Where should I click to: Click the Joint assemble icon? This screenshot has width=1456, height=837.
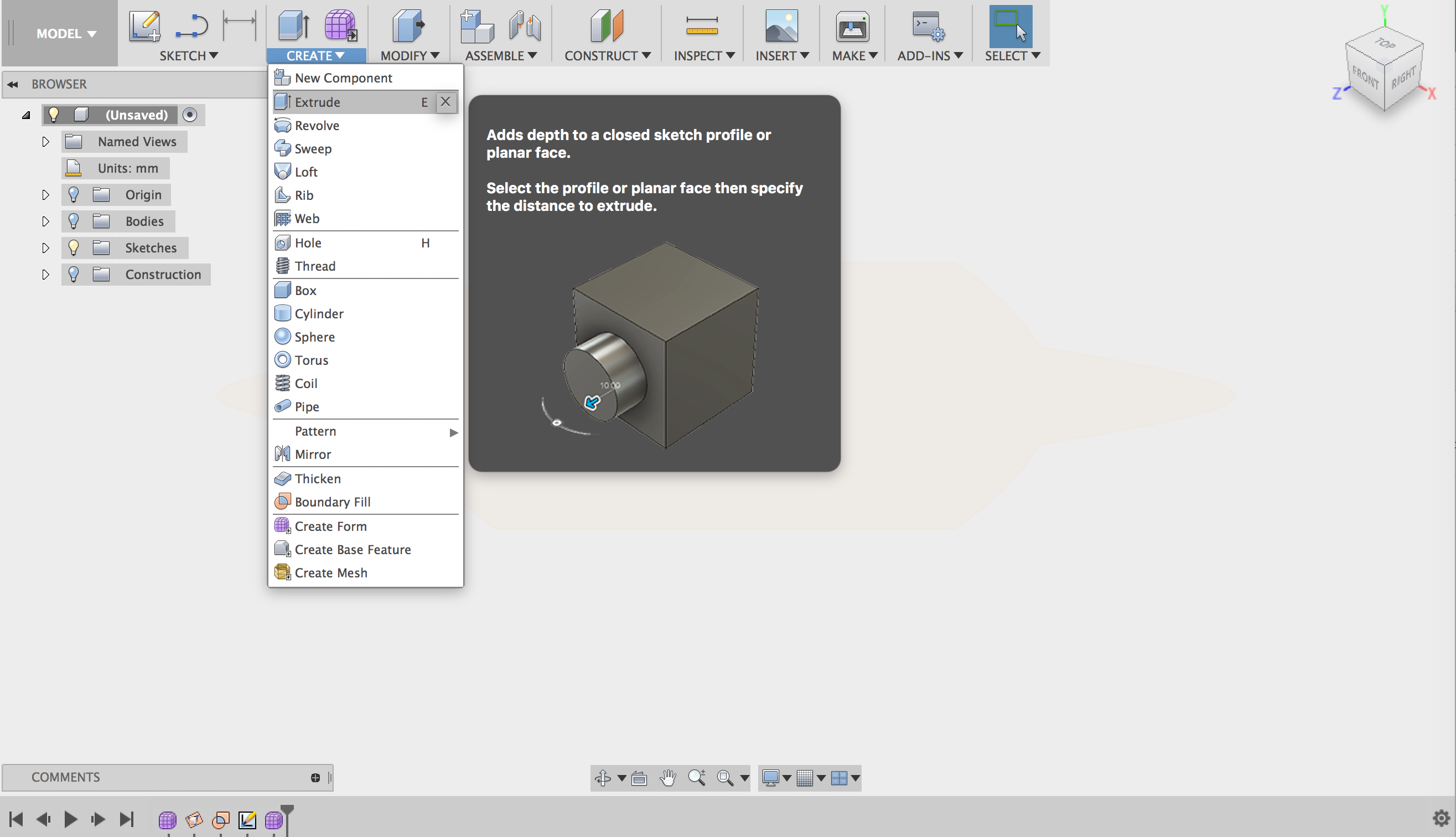coord(525,26)
